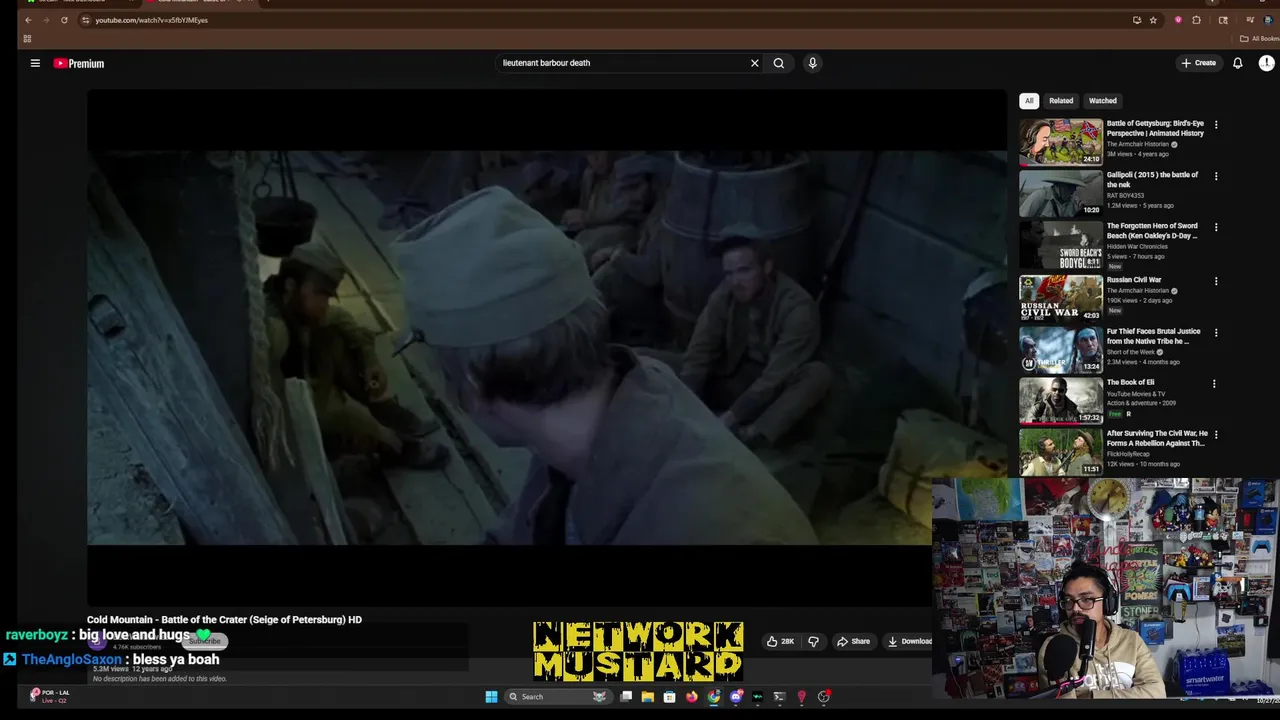This screenshot has height=720, width=1280.
Task: Visit the Hidden War Chronicles channel
Action: pyautogui.click(x=1137, y=246)
